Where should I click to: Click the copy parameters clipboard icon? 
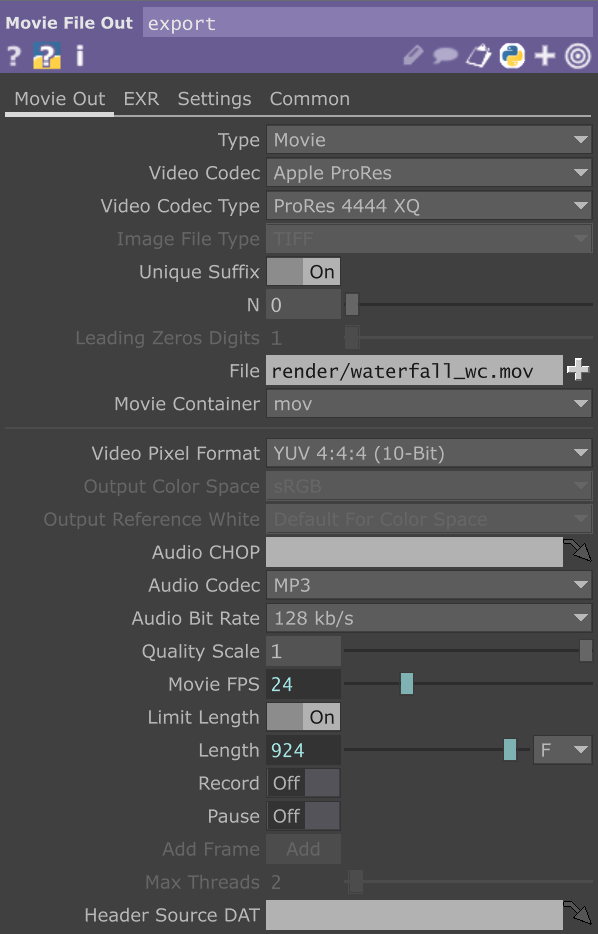coord(478,57)
